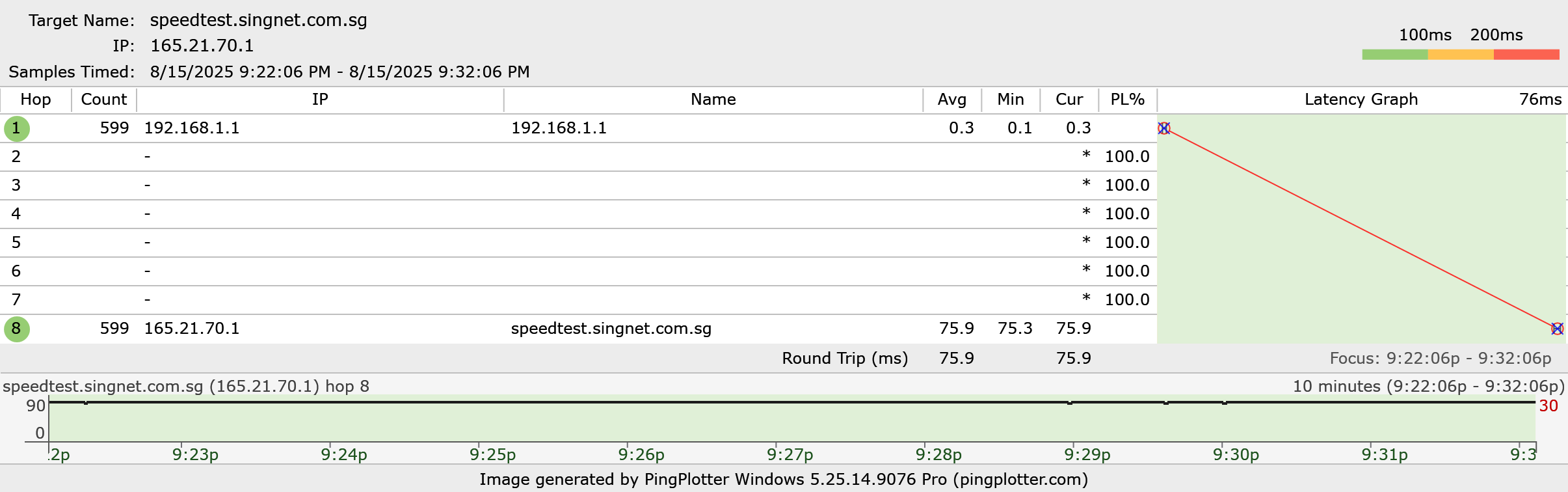Click the Focus time range text
Screen dimensions: 1568x492
click(1440, 359)
